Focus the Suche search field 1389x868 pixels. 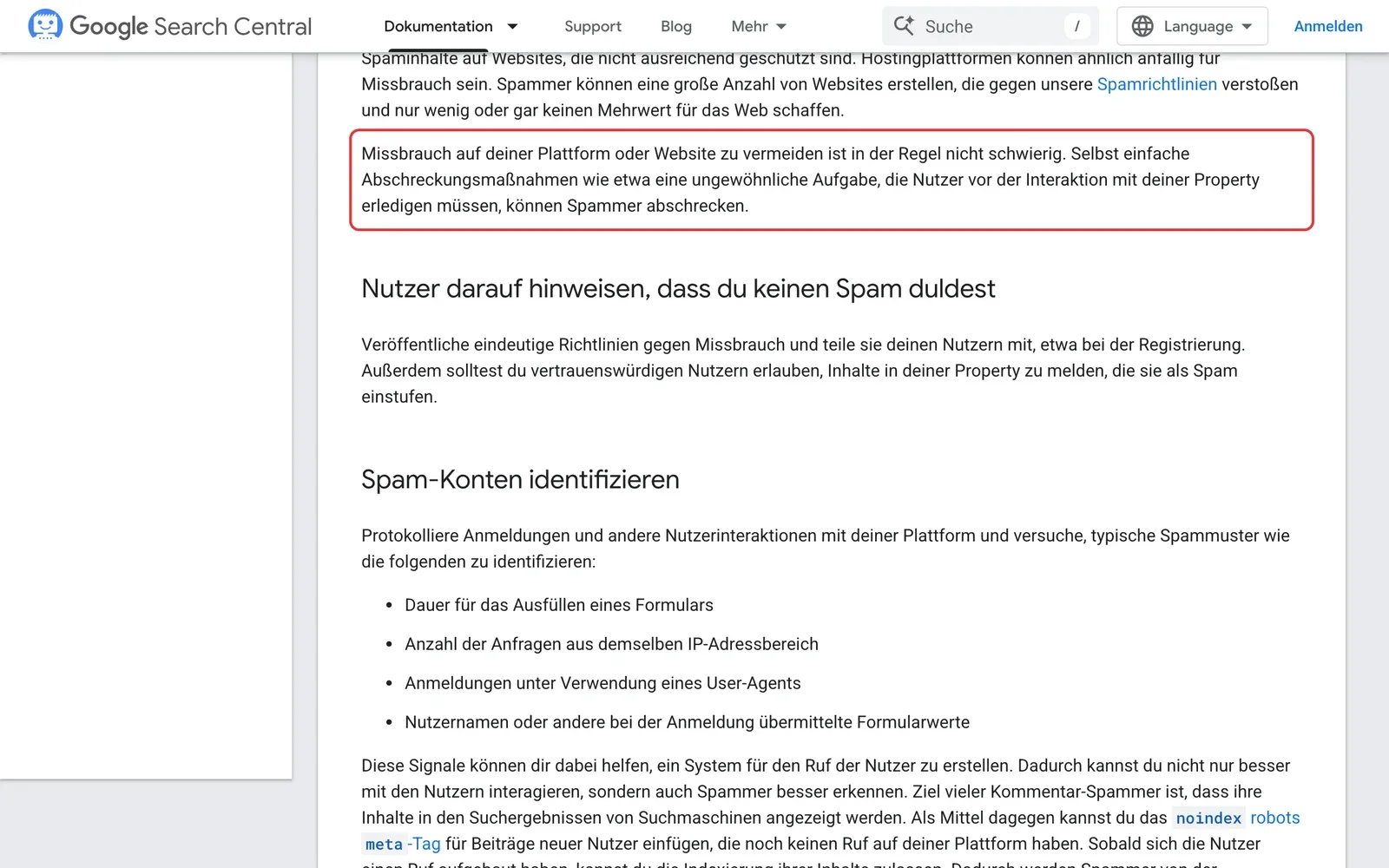[x=991, y=26]
